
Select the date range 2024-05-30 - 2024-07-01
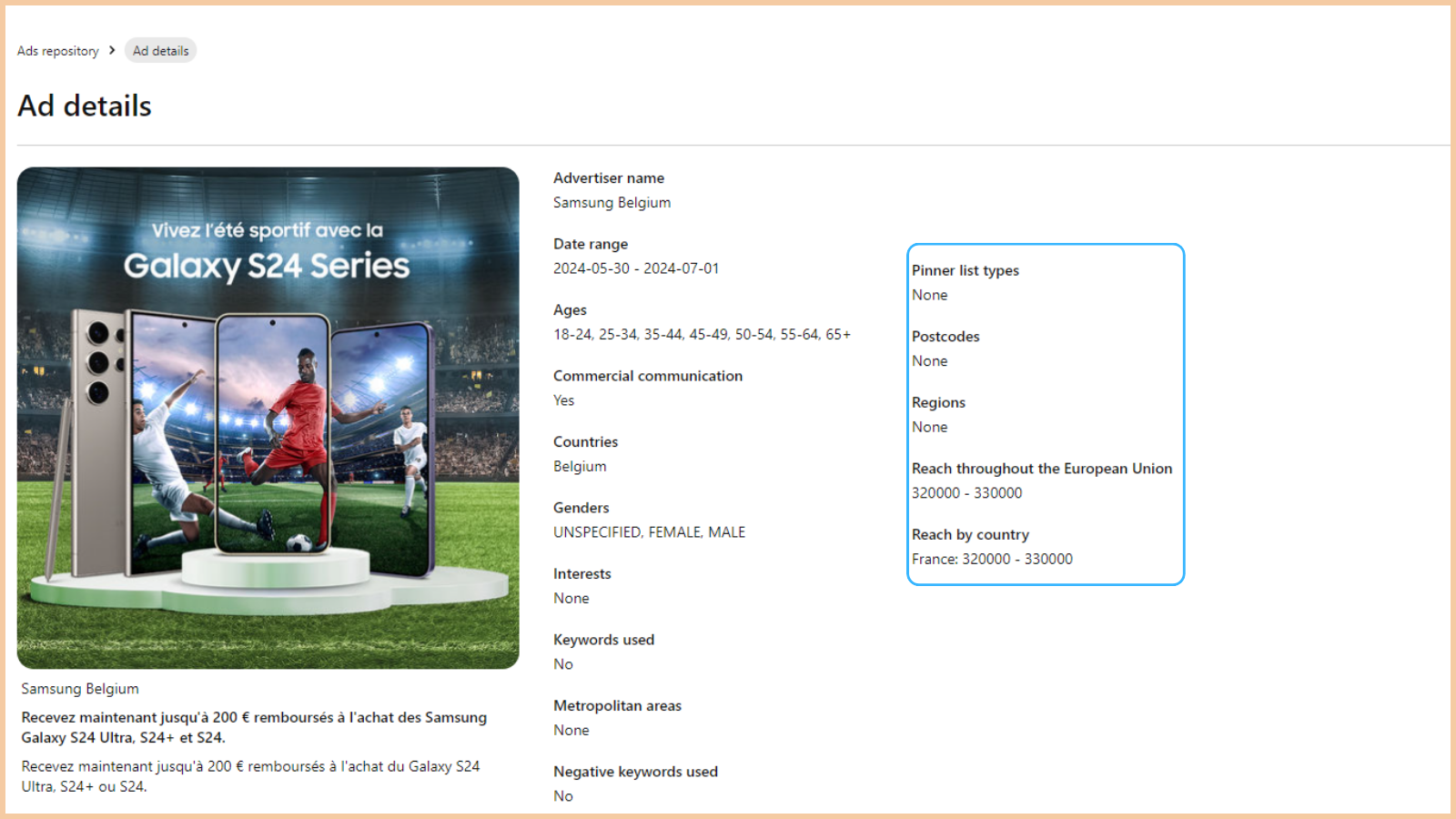[636, 268]
